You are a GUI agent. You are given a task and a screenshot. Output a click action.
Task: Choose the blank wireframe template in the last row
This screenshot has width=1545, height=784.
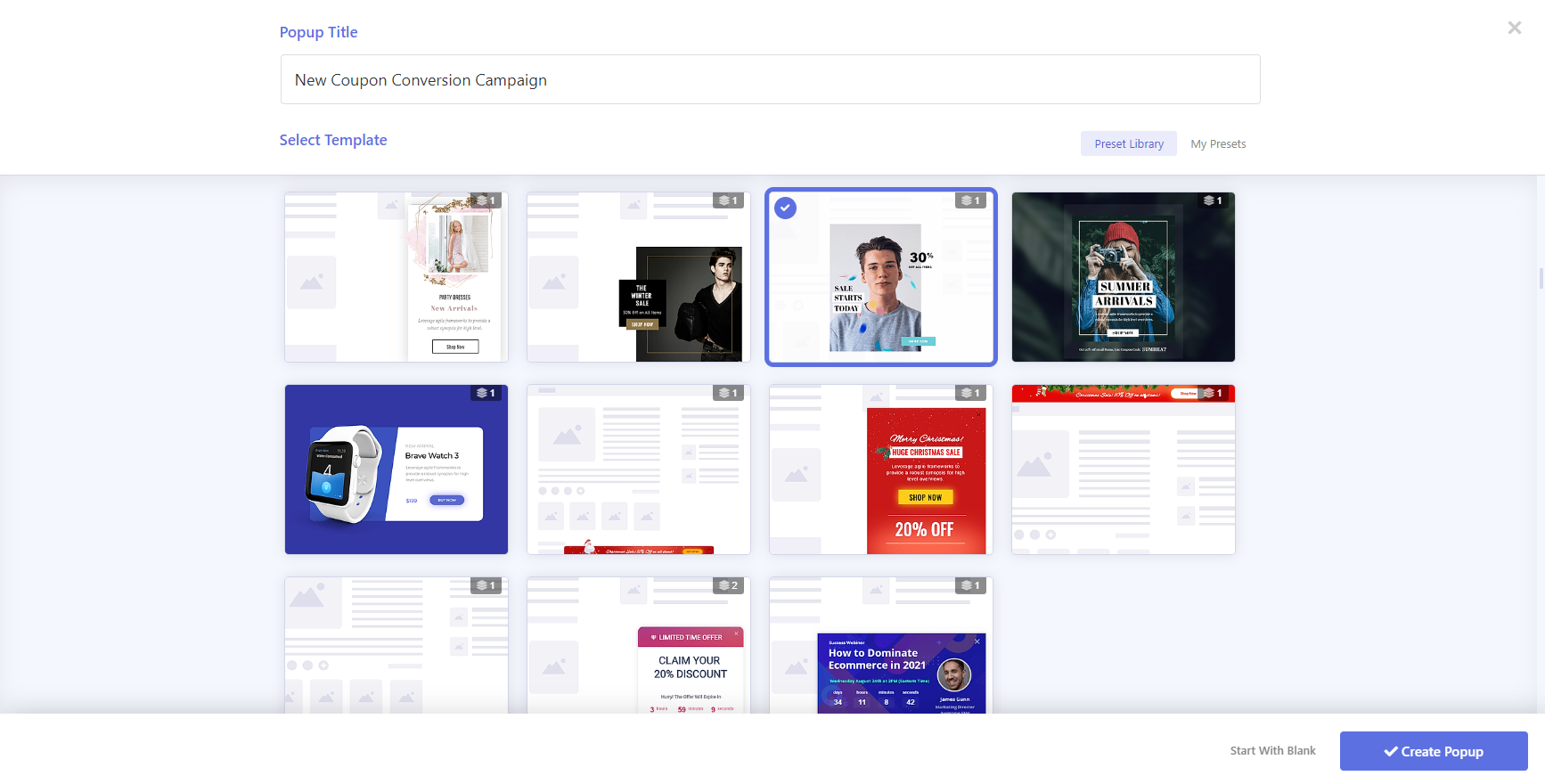(x=396, y=645)
